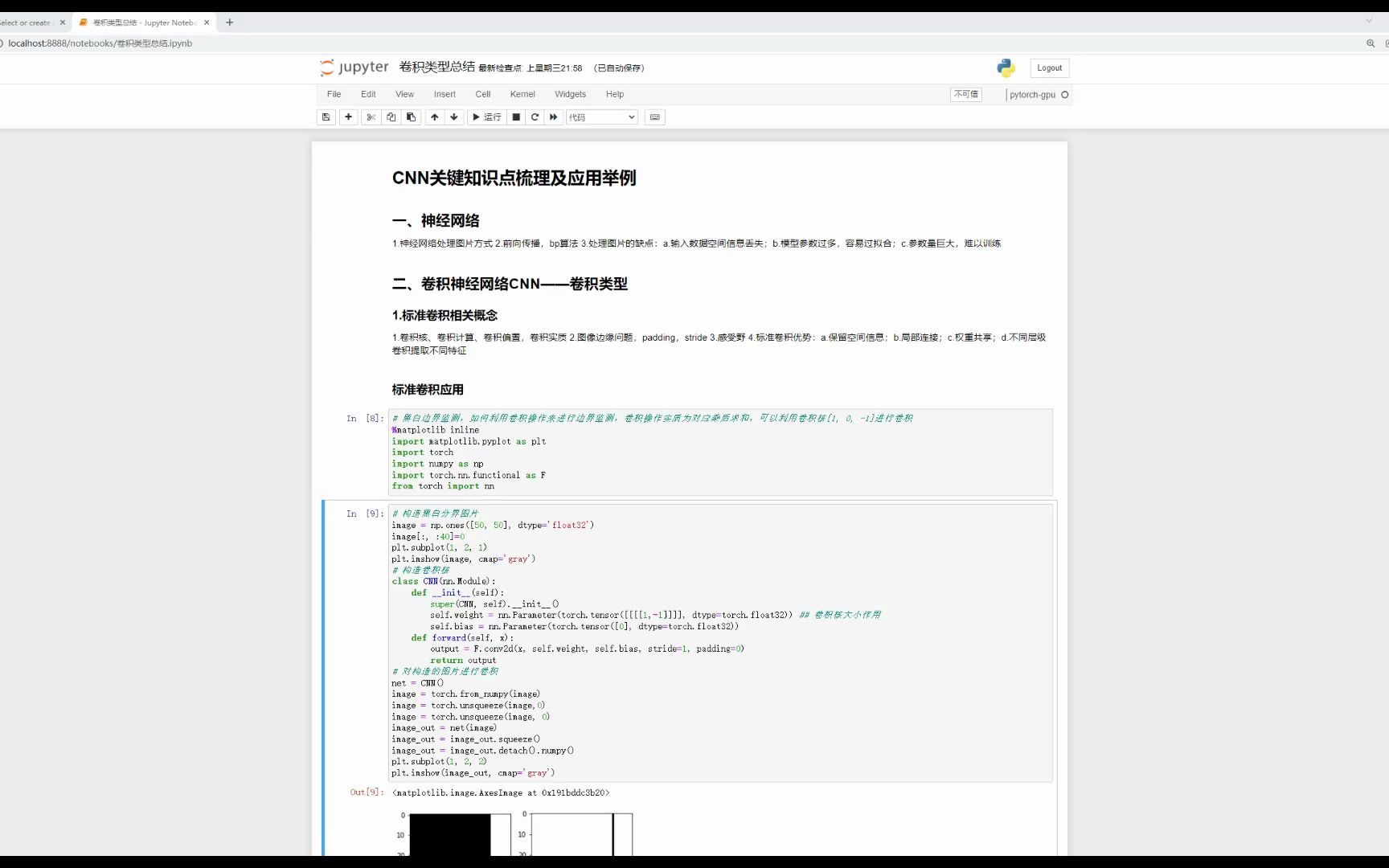Click the checkpoint time 上星期三21:58
This screenshot has height=868, width=1389.
coord(554,68)
